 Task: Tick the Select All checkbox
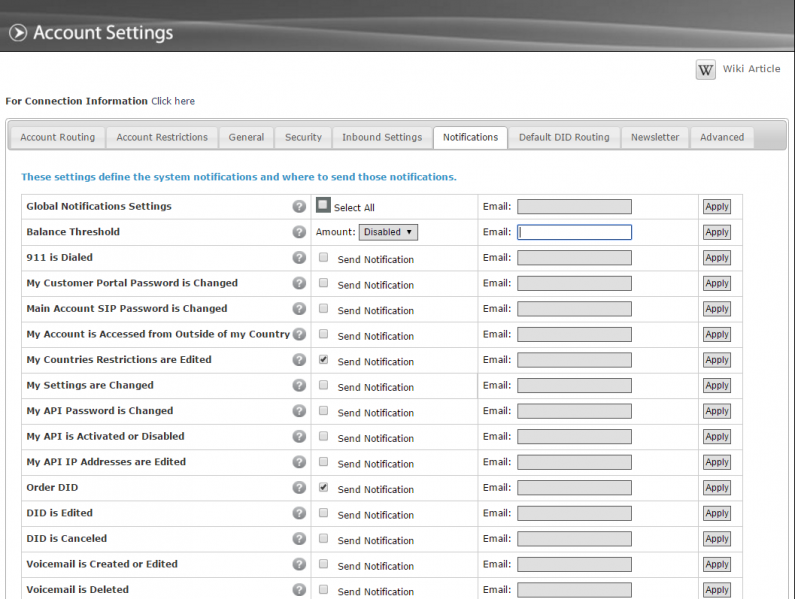tap(323, 205)
